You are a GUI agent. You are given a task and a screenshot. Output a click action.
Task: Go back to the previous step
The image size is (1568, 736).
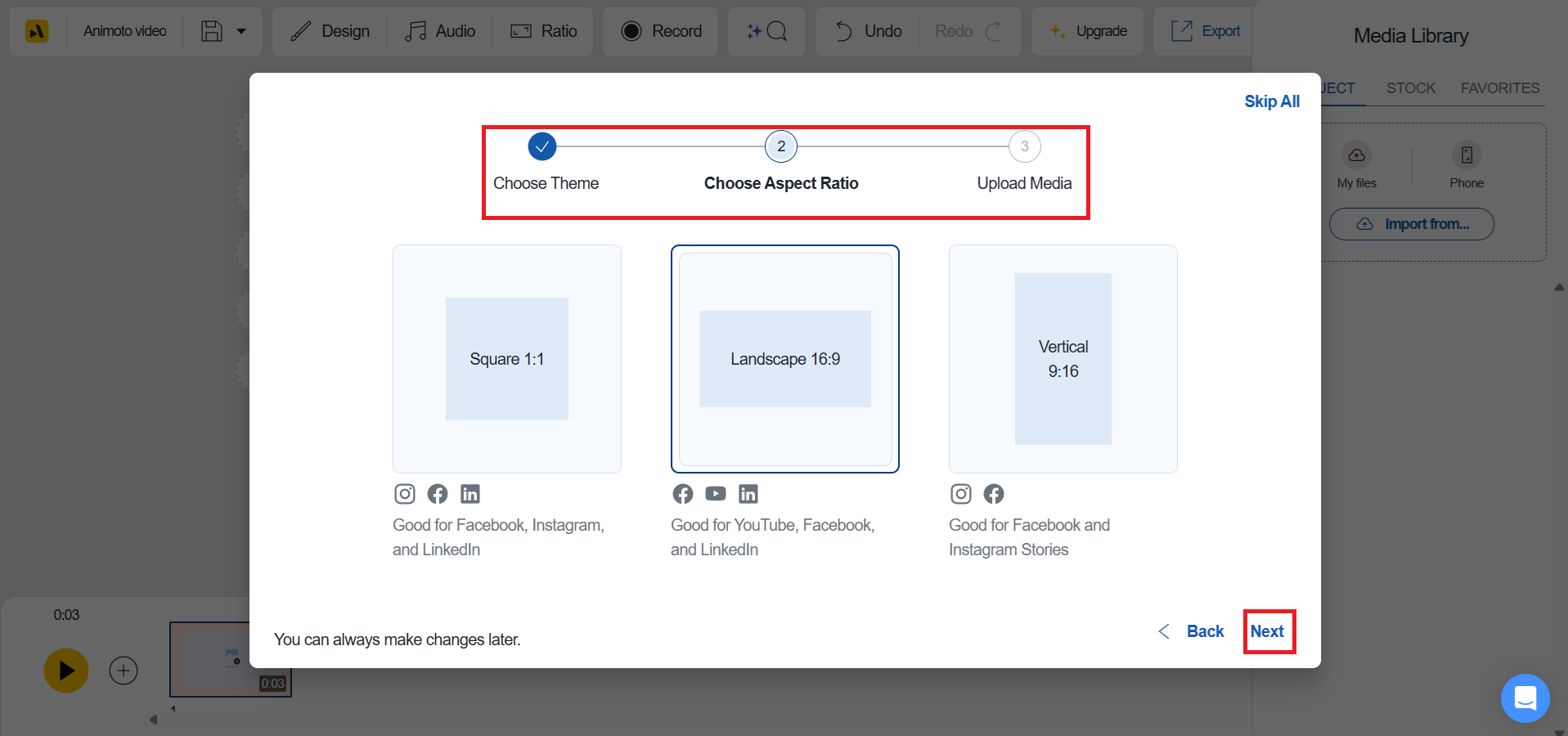[1193, 631]
